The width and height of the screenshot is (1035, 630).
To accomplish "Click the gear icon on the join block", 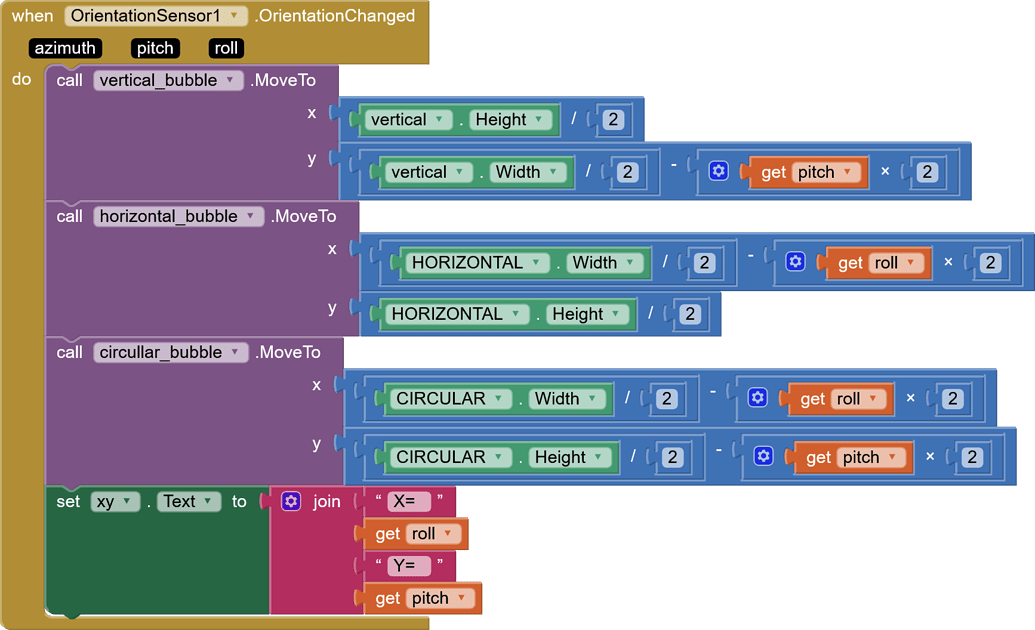I will (291, 501).
